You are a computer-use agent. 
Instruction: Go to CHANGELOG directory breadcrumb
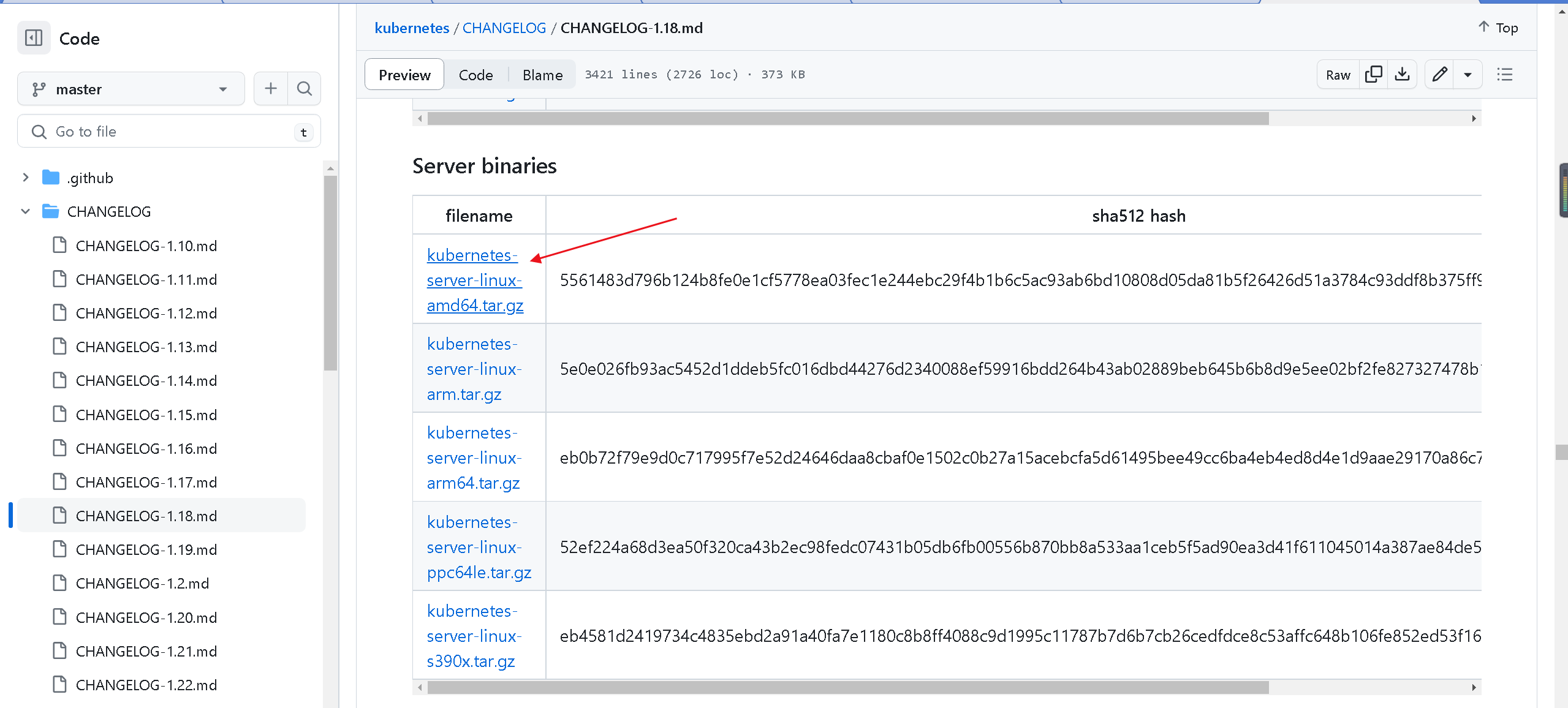(504, 28)
